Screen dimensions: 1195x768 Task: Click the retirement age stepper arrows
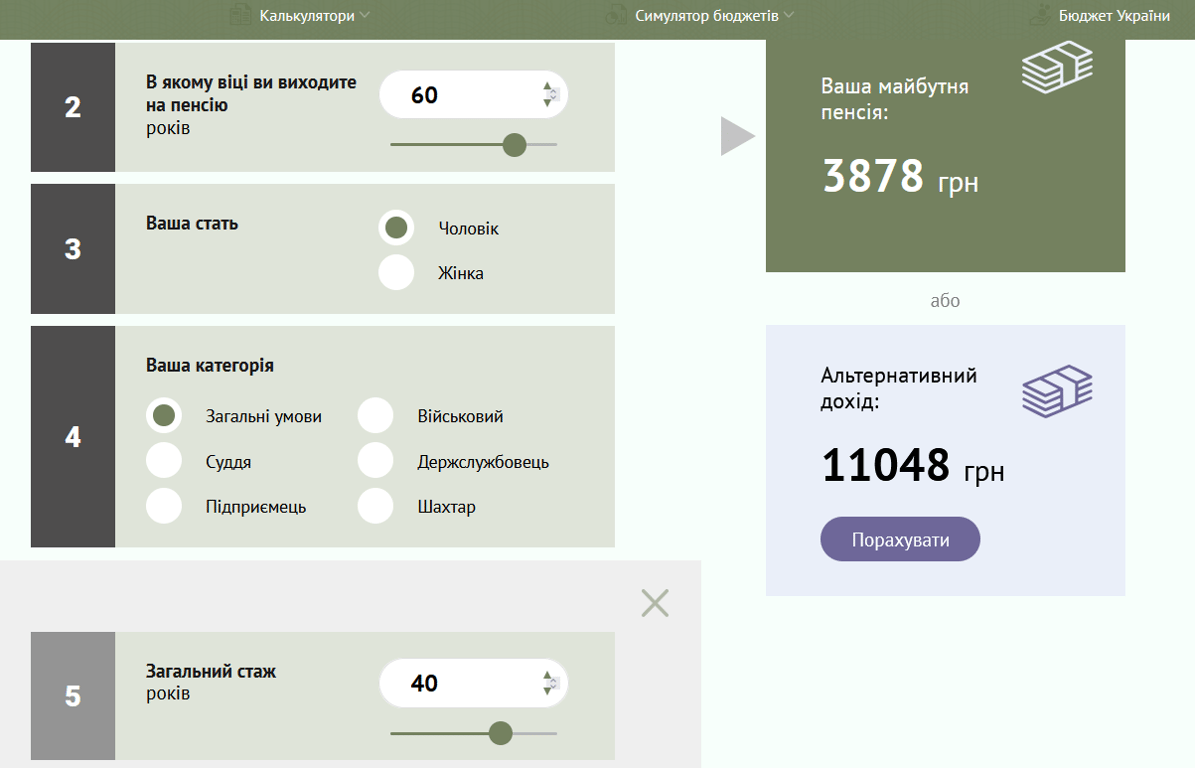[548, 95]
